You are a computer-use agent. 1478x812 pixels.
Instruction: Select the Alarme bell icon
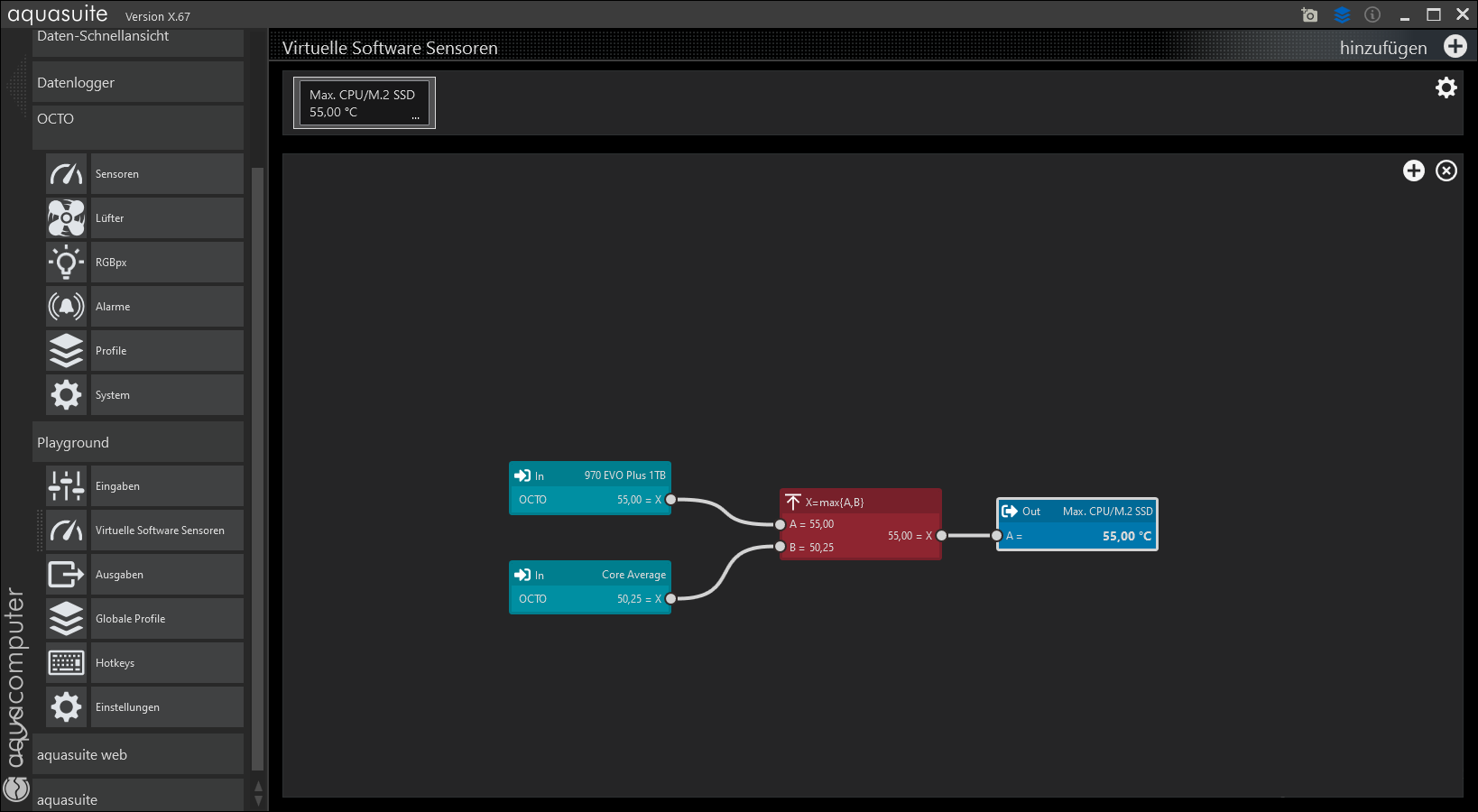[66, 307]
